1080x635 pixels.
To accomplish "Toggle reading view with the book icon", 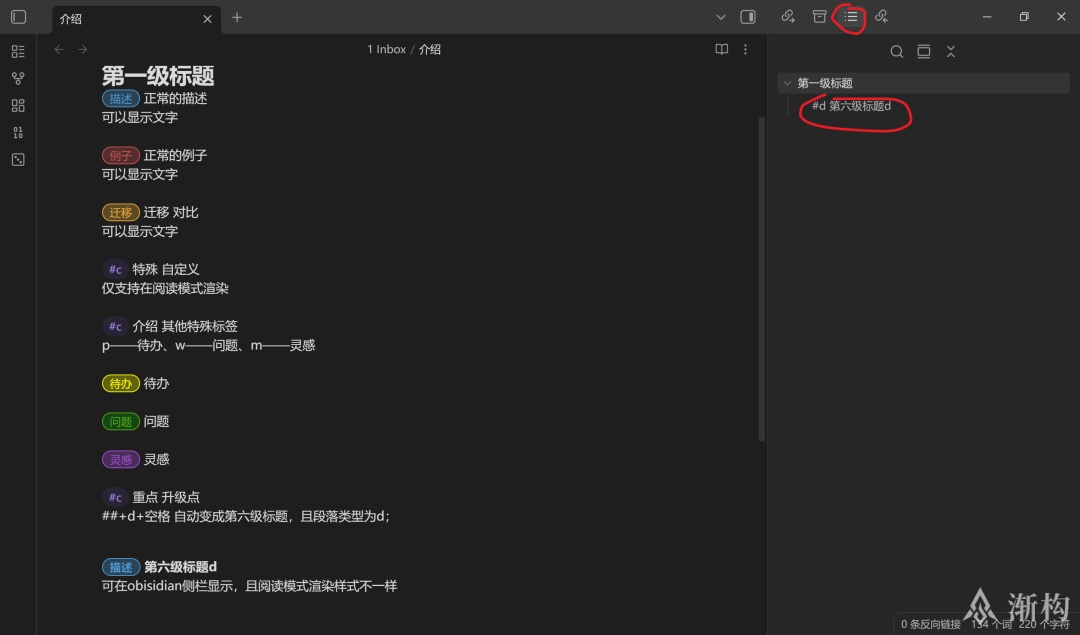I will coord(722,49).
